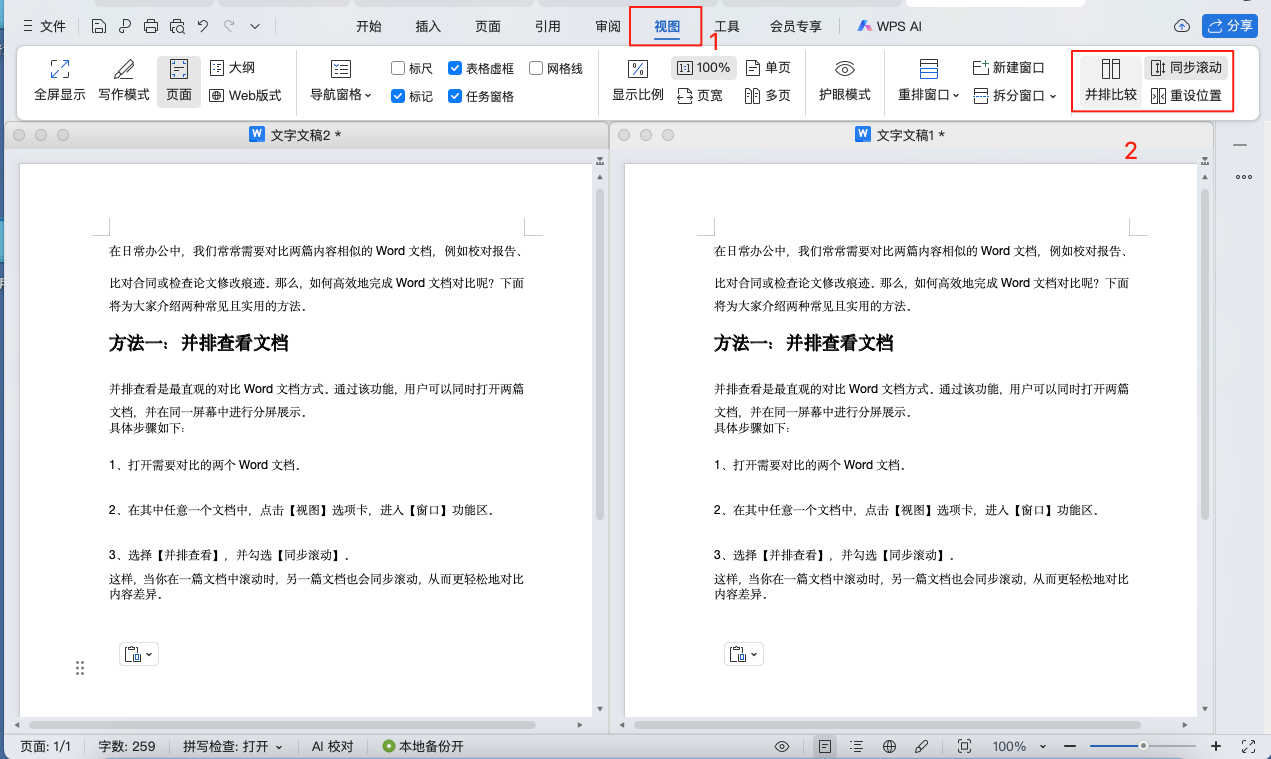Toggle eye protection icon in status bar
Image resolution: width=1271 pixels, height=759 pixels.
[x=782, y=746]
